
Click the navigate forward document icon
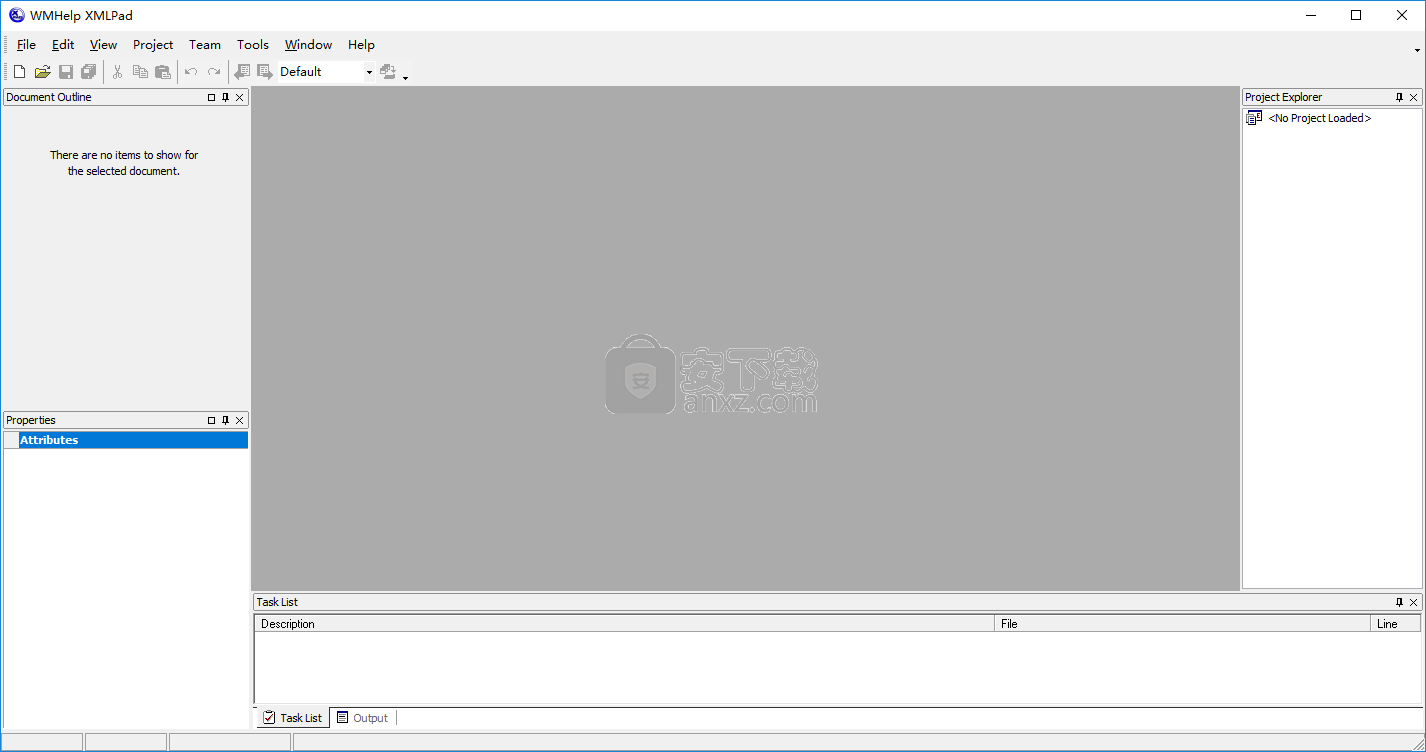265,72
